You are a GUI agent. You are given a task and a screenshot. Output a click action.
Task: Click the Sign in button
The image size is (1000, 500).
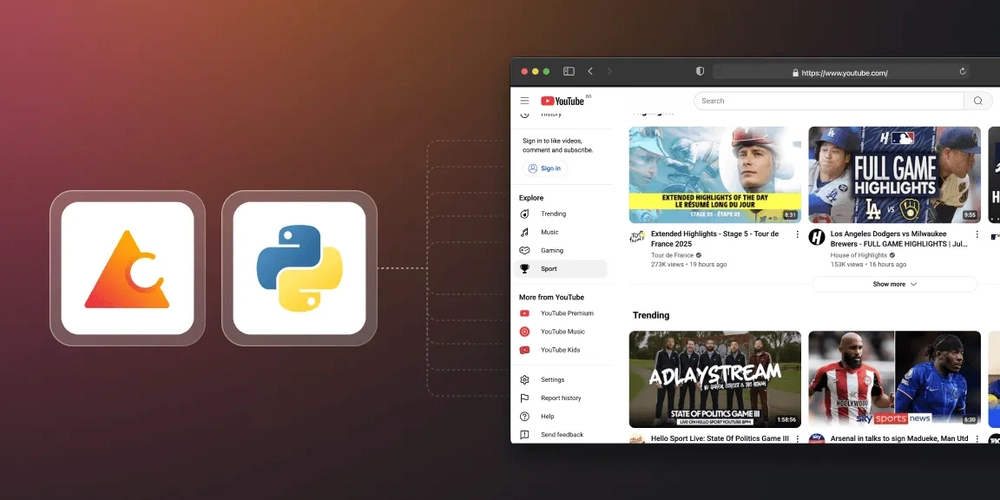tap(544, 169)
